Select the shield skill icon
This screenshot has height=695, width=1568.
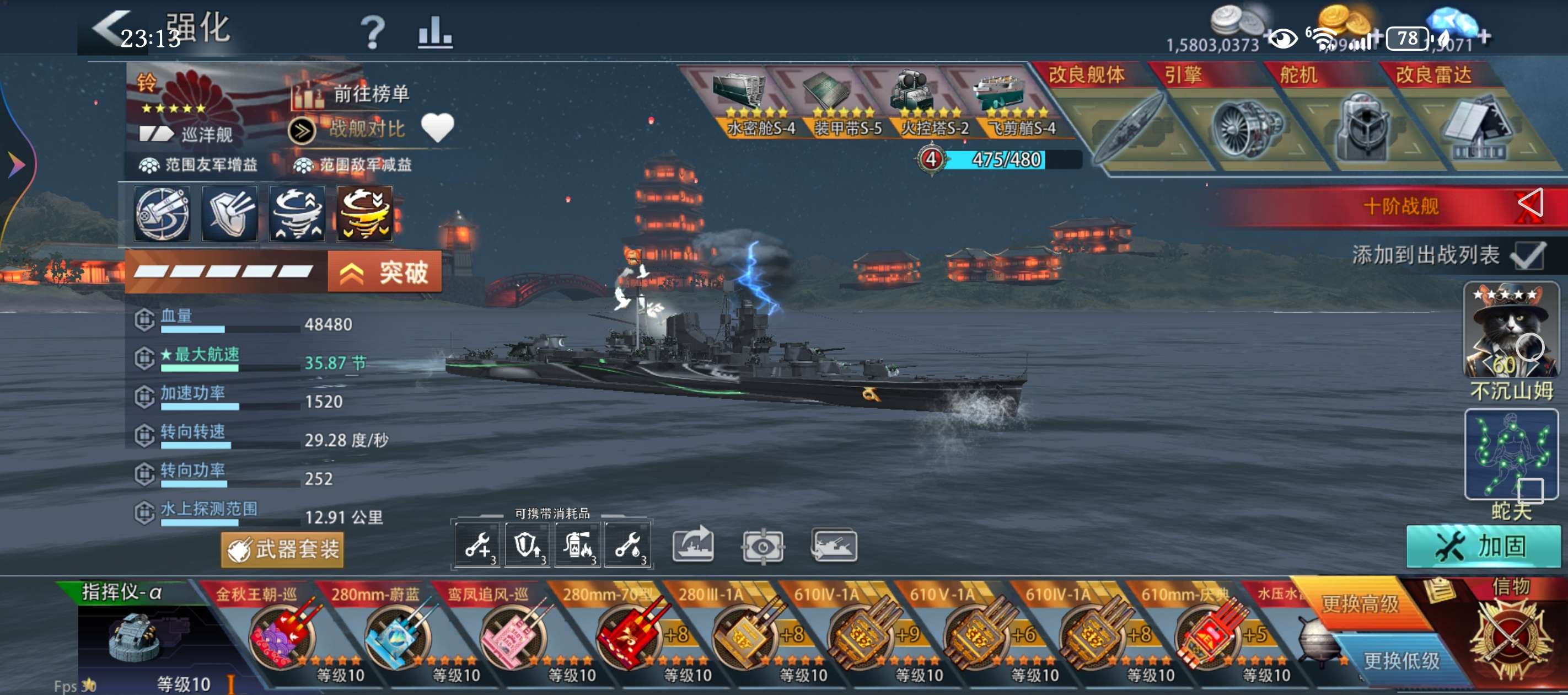(229, 213)
